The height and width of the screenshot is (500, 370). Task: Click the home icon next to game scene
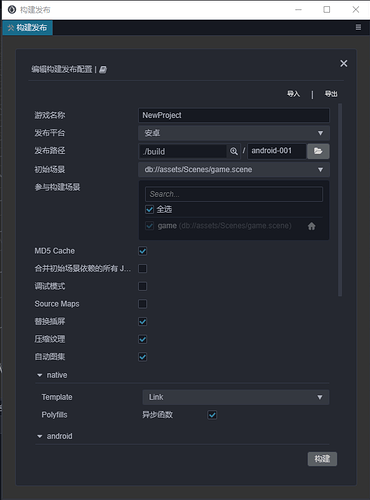(312, 226)
